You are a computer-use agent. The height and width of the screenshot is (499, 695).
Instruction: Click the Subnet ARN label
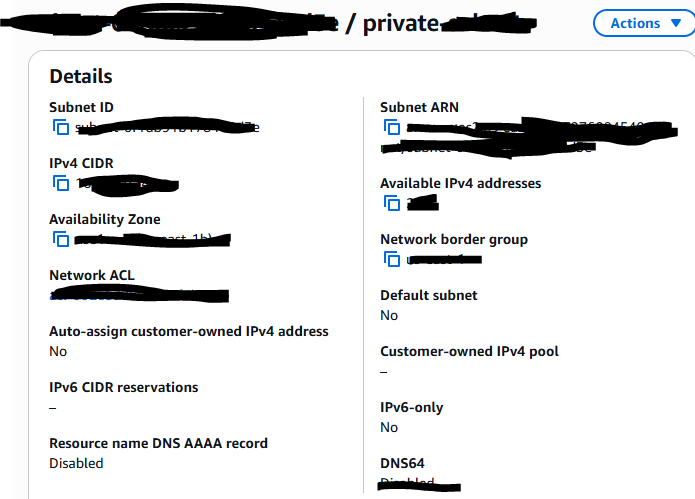(x=419, y=107)
